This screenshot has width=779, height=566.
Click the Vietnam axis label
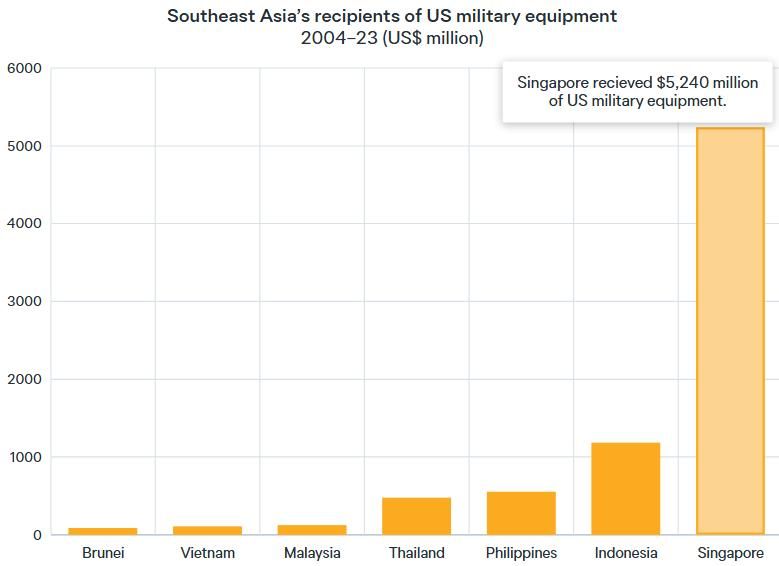pos(208,553)
